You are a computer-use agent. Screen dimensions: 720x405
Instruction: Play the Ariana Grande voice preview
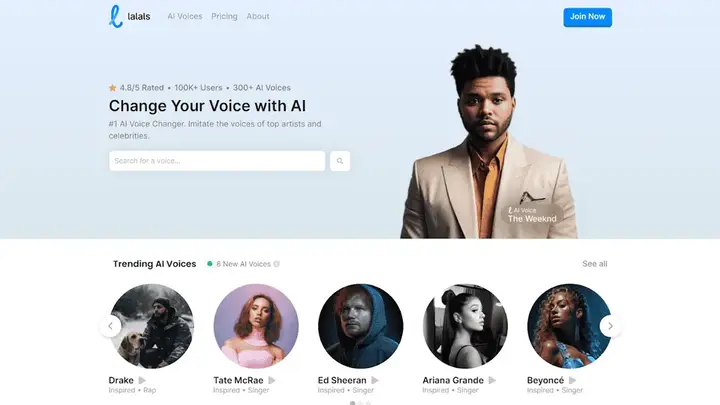(x=492, y=380)
